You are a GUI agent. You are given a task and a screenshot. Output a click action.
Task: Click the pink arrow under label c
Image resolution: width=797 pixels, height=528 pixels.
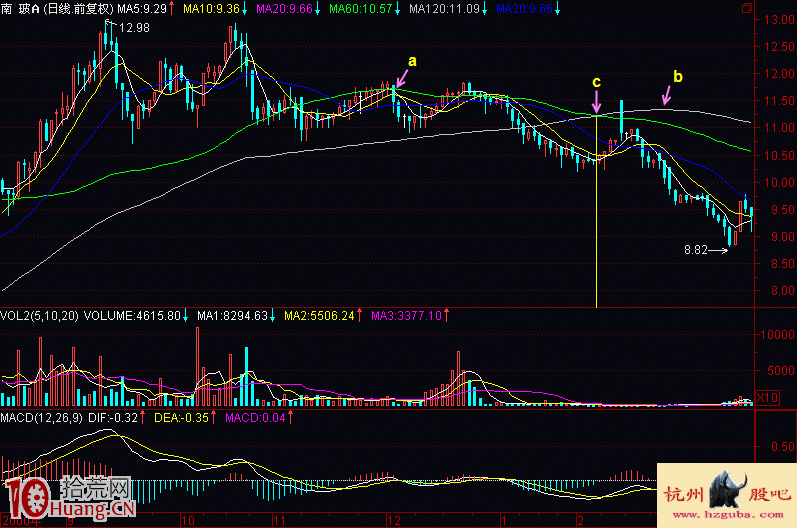pyautogui.click(x=597, y=100)
